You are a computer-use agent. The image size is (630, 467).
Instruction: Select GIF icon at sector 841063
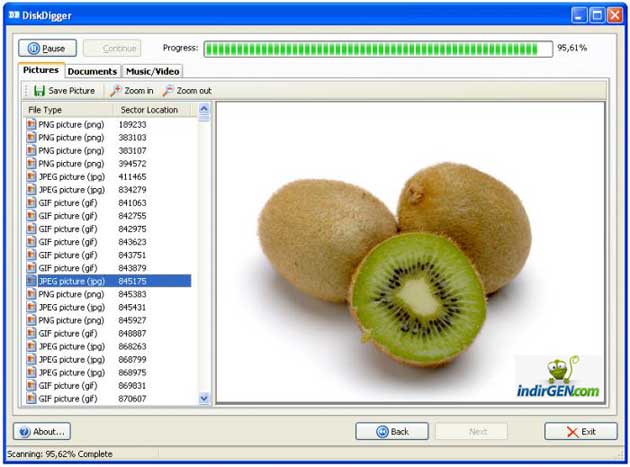pyautogui.click(x=31, y=203)
